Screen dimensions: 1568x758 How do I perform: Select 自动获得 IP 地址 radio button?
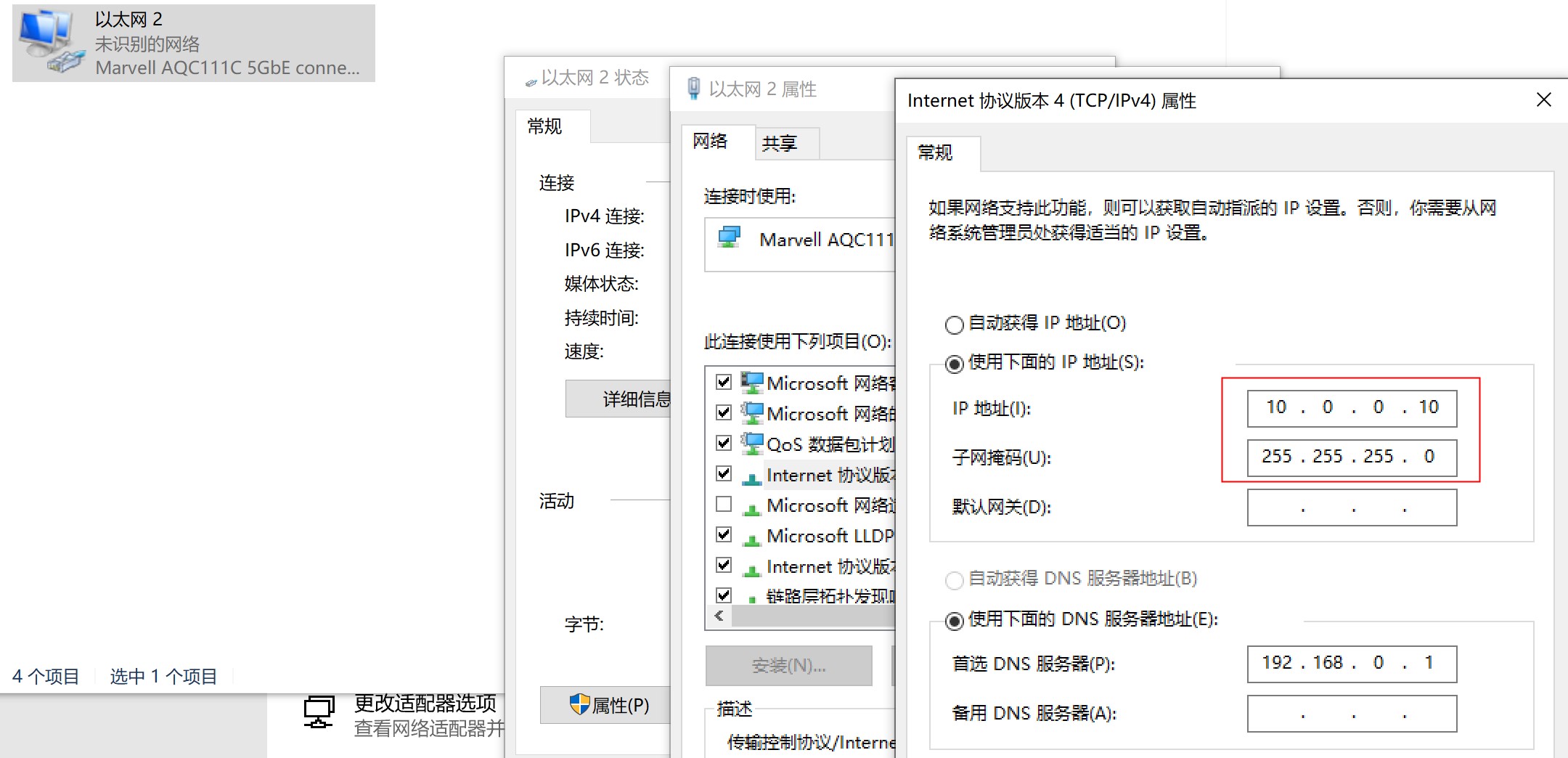(954, 325)
